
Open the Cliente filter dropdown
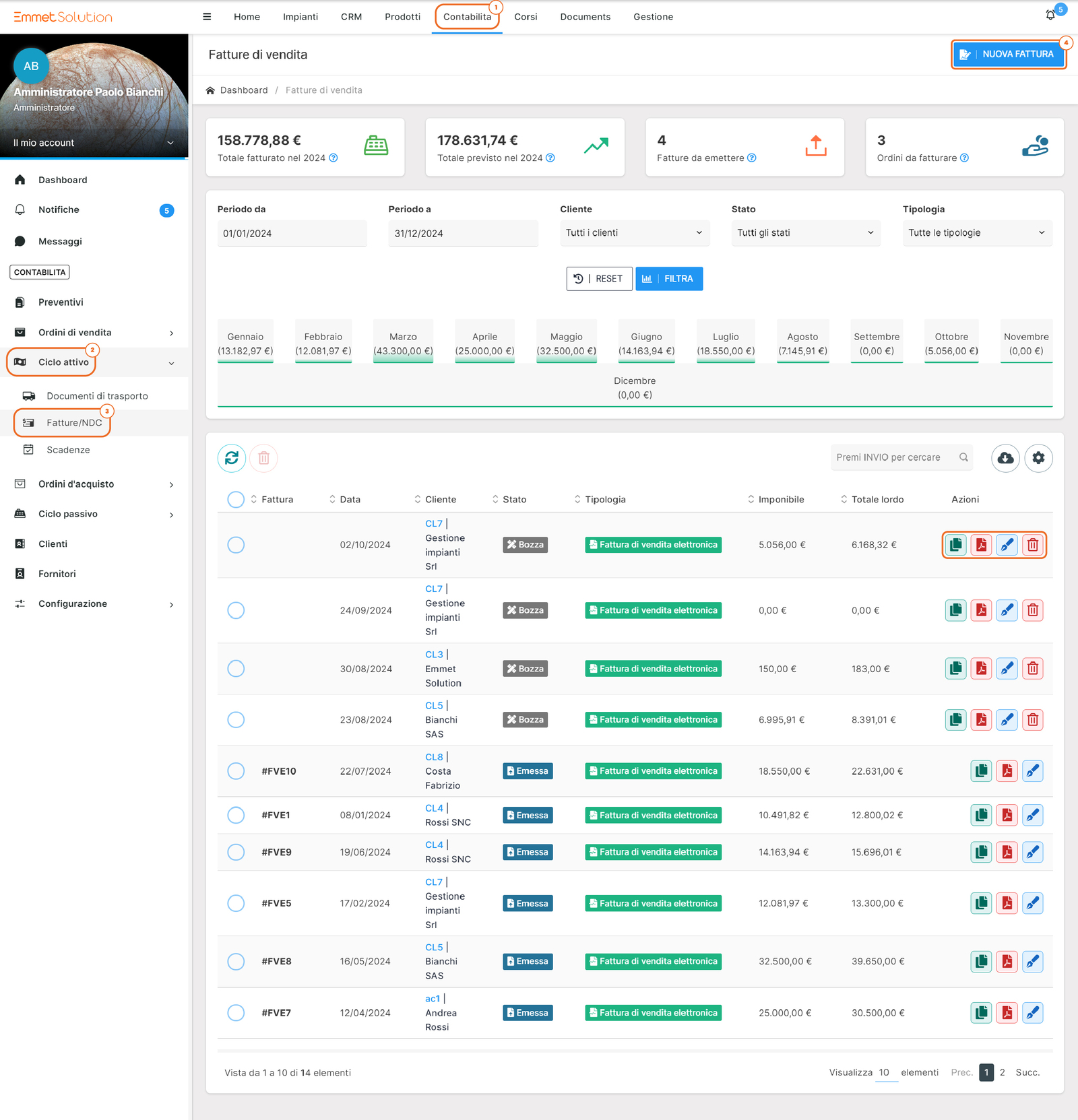pos(633,233)
